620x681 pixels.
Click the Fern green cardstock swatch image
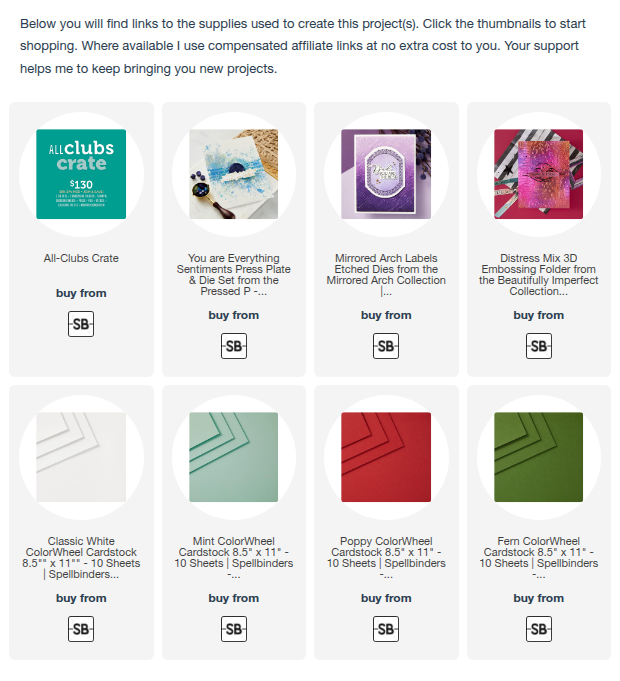(539, 457)
